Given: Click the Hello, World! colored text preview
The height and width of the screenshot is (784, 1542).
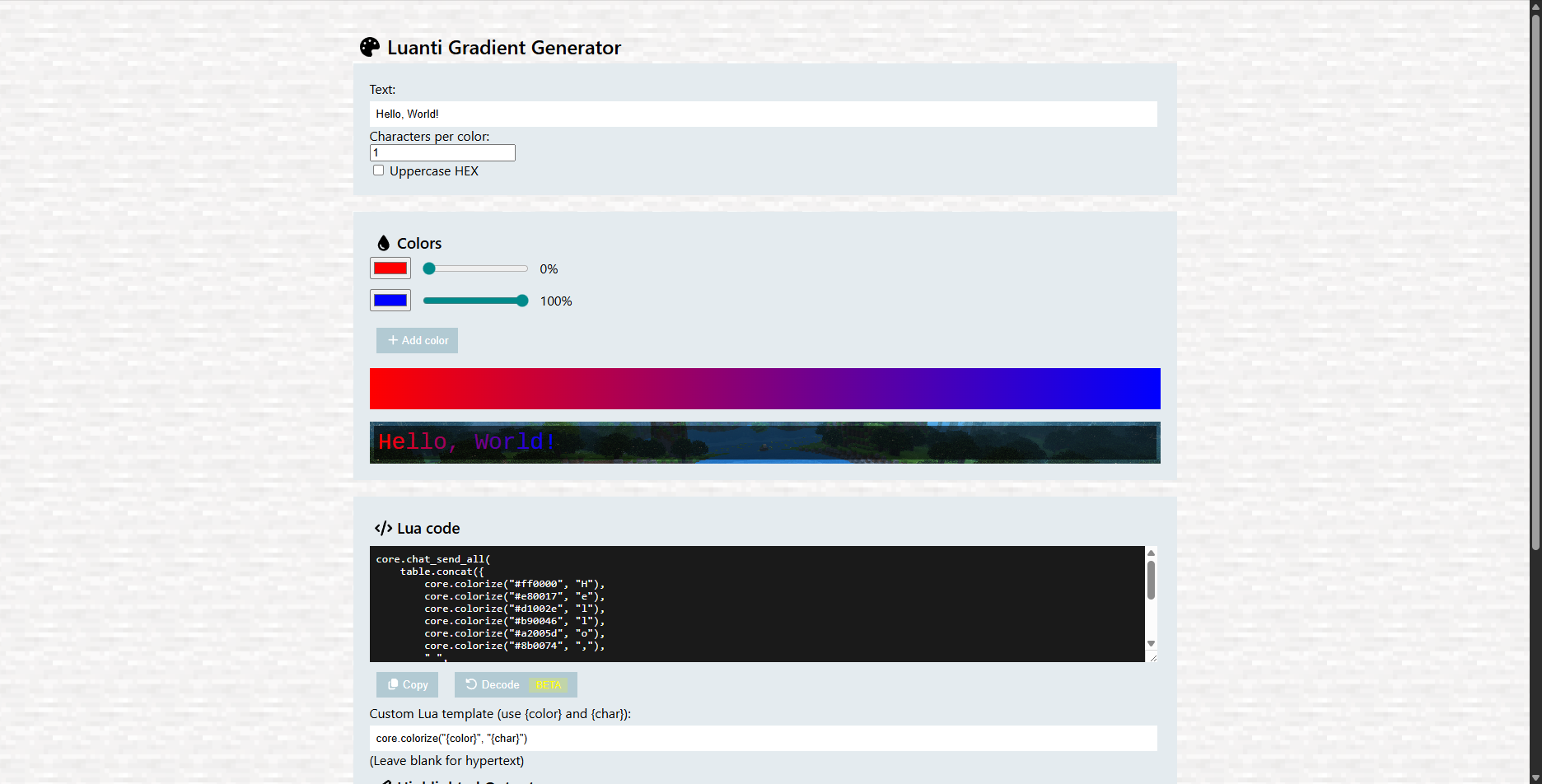Looking at the screenshot, I should click(466, 442).
